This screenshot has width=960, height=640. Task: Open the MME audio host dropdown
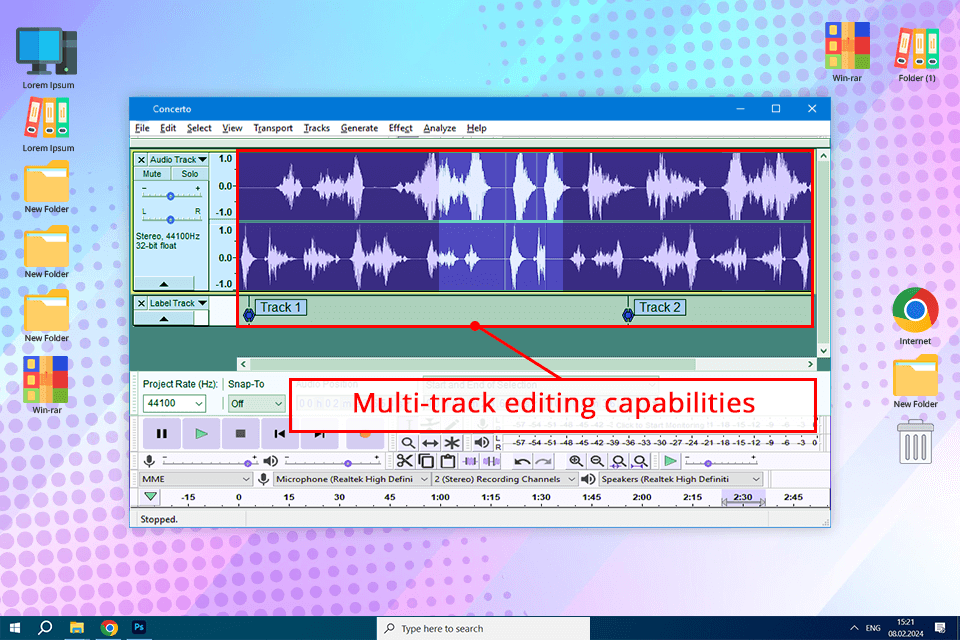[195, 479]
